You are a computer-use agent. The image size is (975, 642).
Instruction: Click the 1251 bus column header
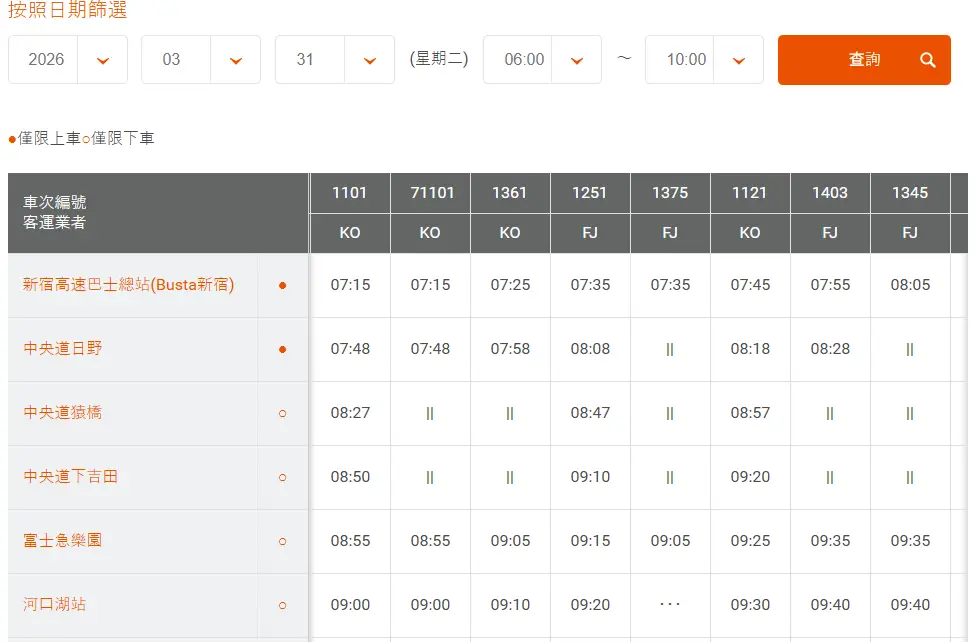[590, 193]
